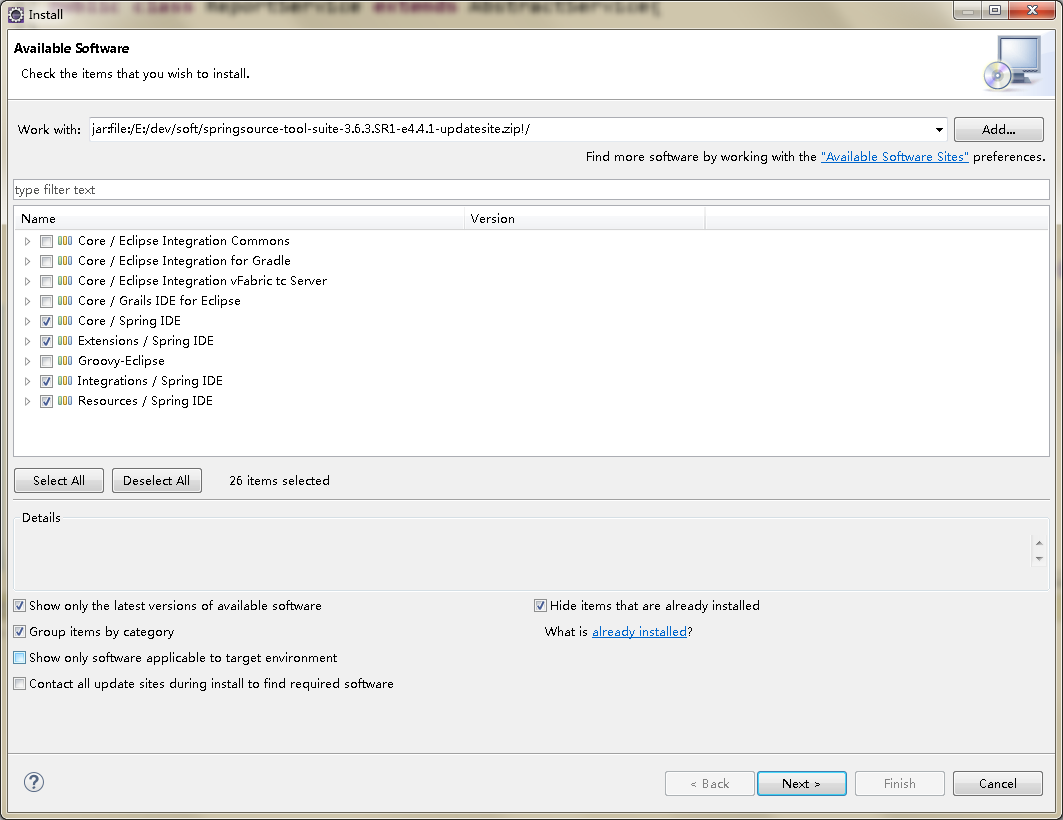The height and width of the screenshot is (820, 1063).
Task: Click category icon beside Core / Eclipse Integration Commons
Action: (65, 241)
